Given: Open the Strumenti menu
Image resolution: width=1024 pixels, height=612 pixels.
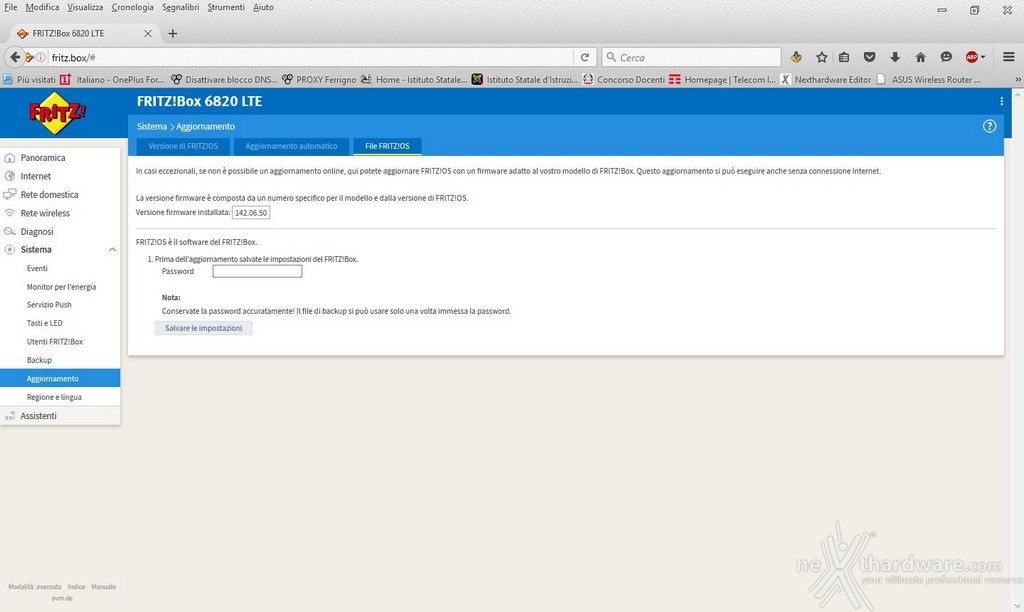Looking at the screenshot, I should 226,7.
